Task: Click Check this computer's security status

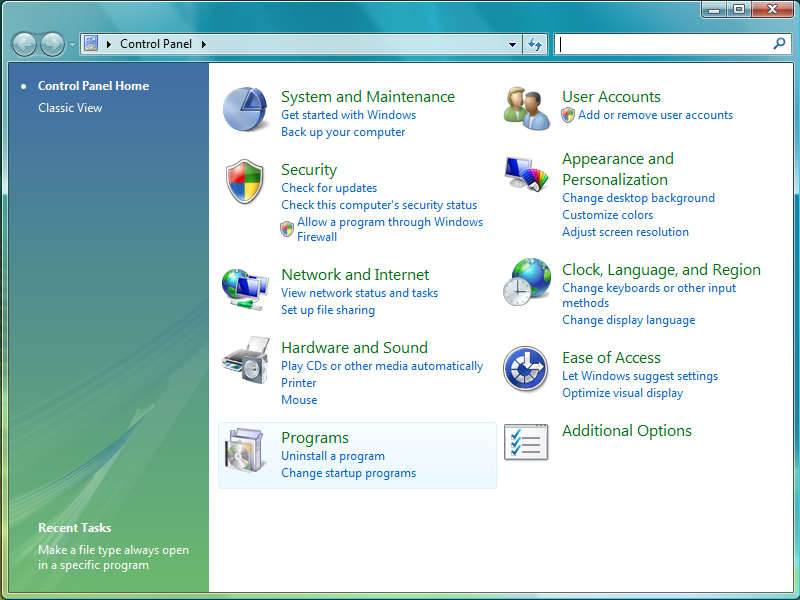Action: (x=379, y=205)
